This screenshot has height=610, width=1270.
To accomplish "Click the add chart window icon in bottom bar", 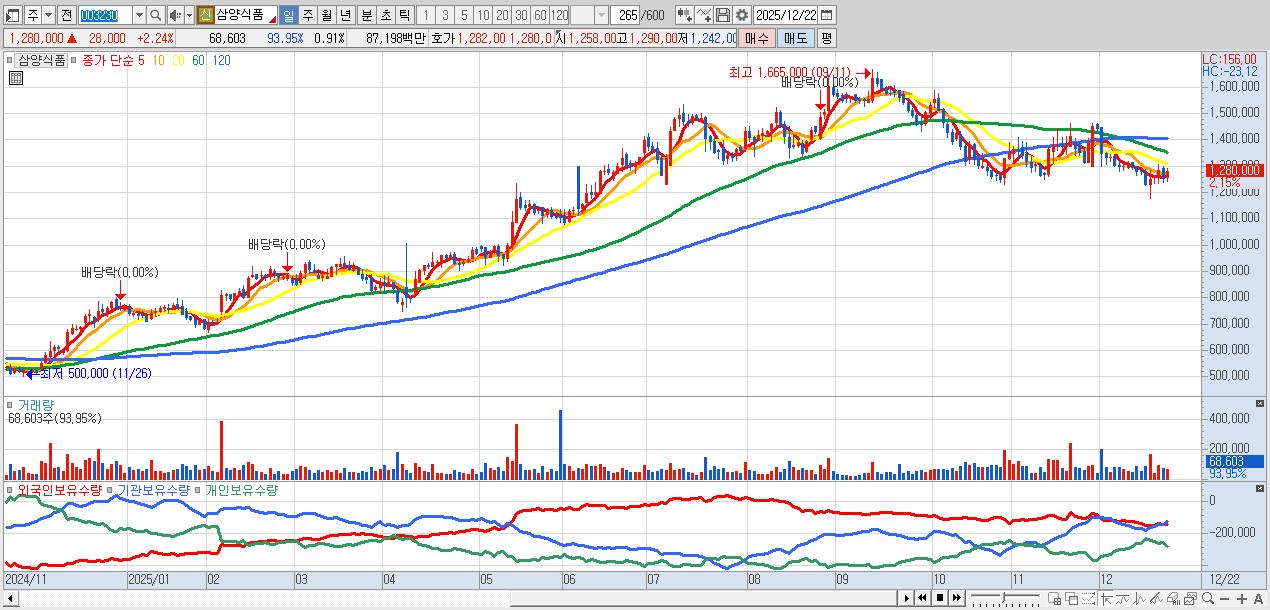I will [1054, 598].
